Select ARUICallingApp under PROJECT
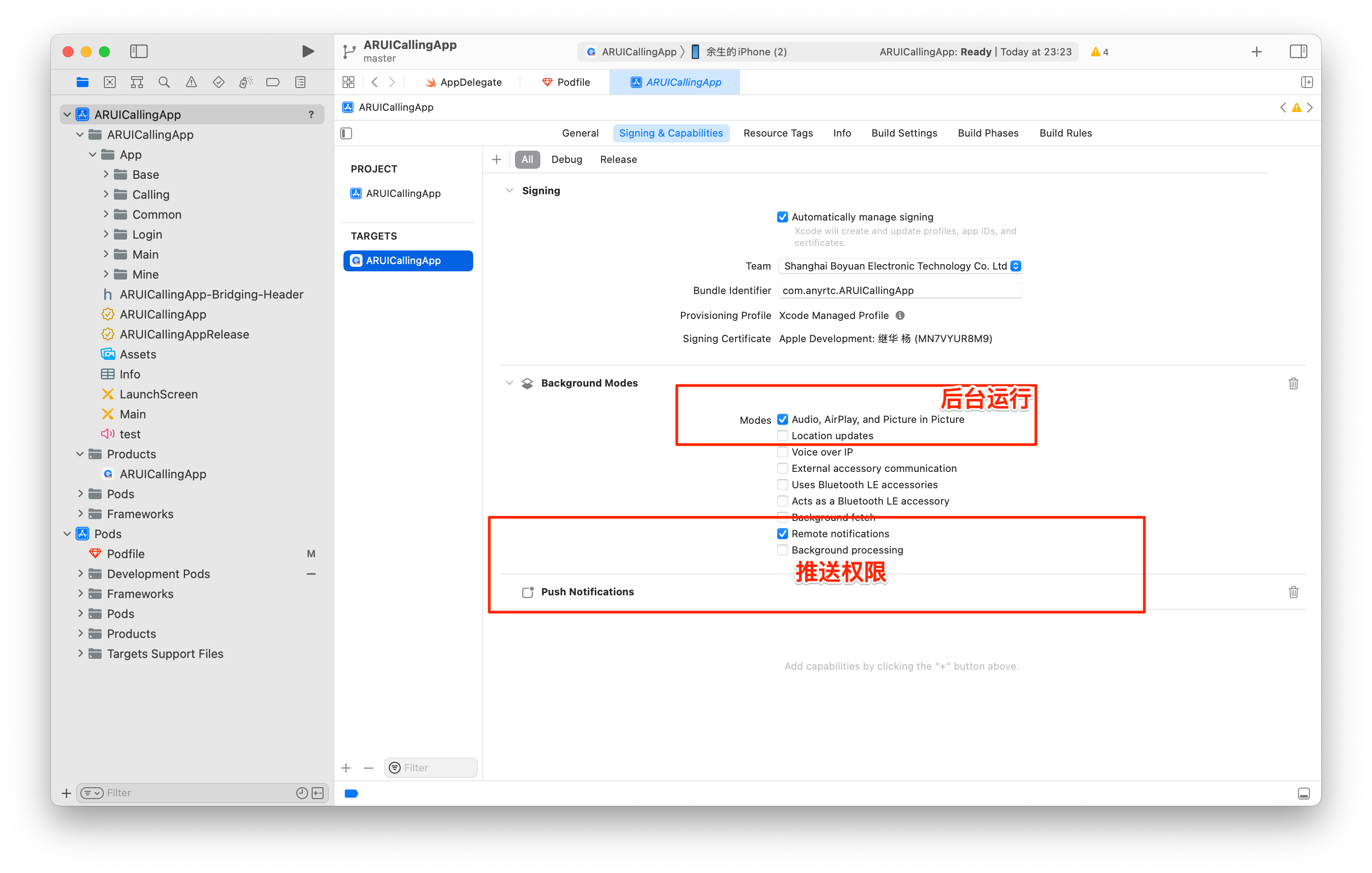Image resolution: width=1372 pixels, height=873 pixels. tap(403, 194)
